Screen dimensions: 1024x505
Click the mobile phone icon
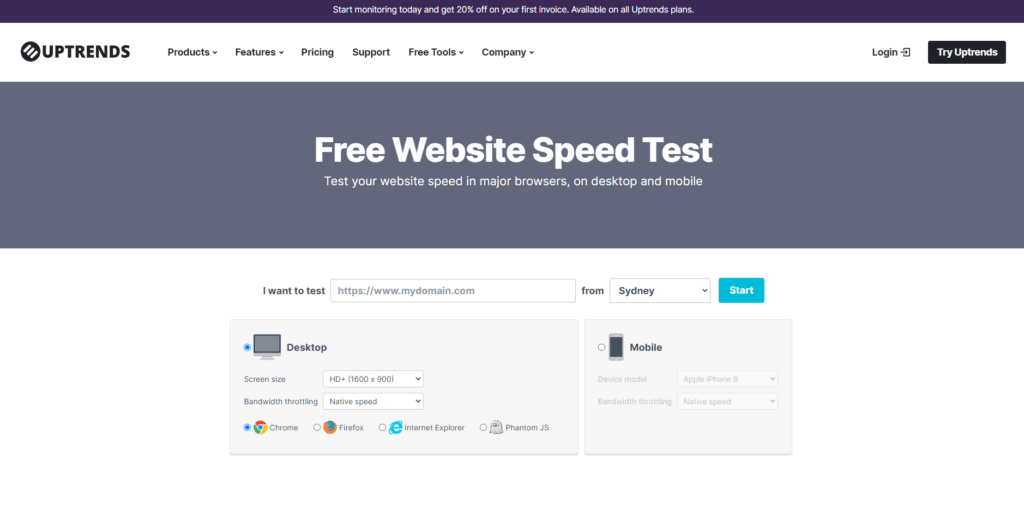pos(616,347)
